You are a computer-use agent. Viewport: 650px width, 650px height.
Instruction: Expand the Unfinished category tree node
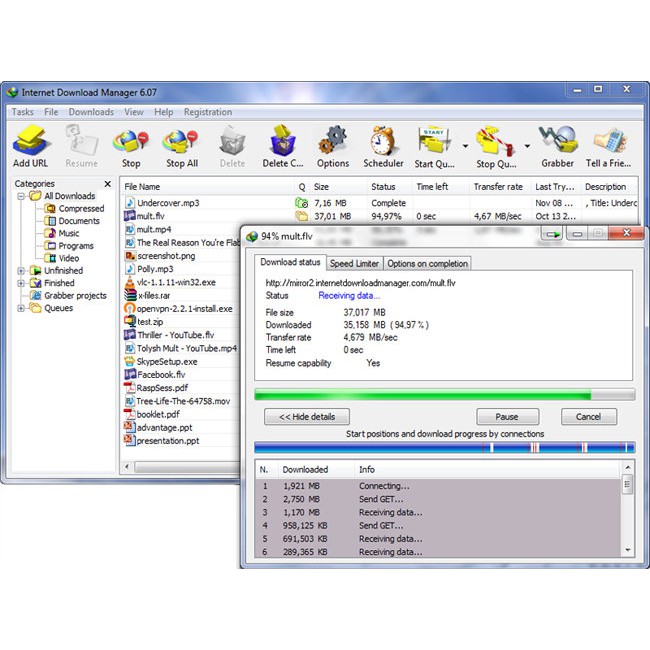click(21, 271)
